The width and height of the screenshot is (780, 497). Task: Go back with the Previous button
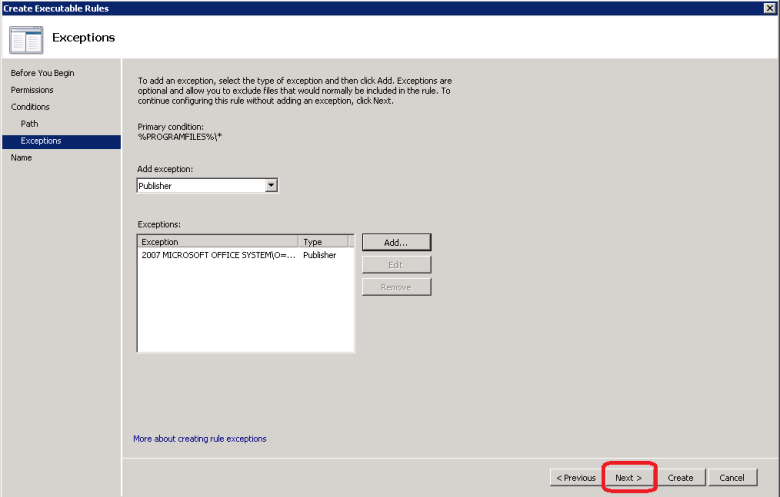576,478
